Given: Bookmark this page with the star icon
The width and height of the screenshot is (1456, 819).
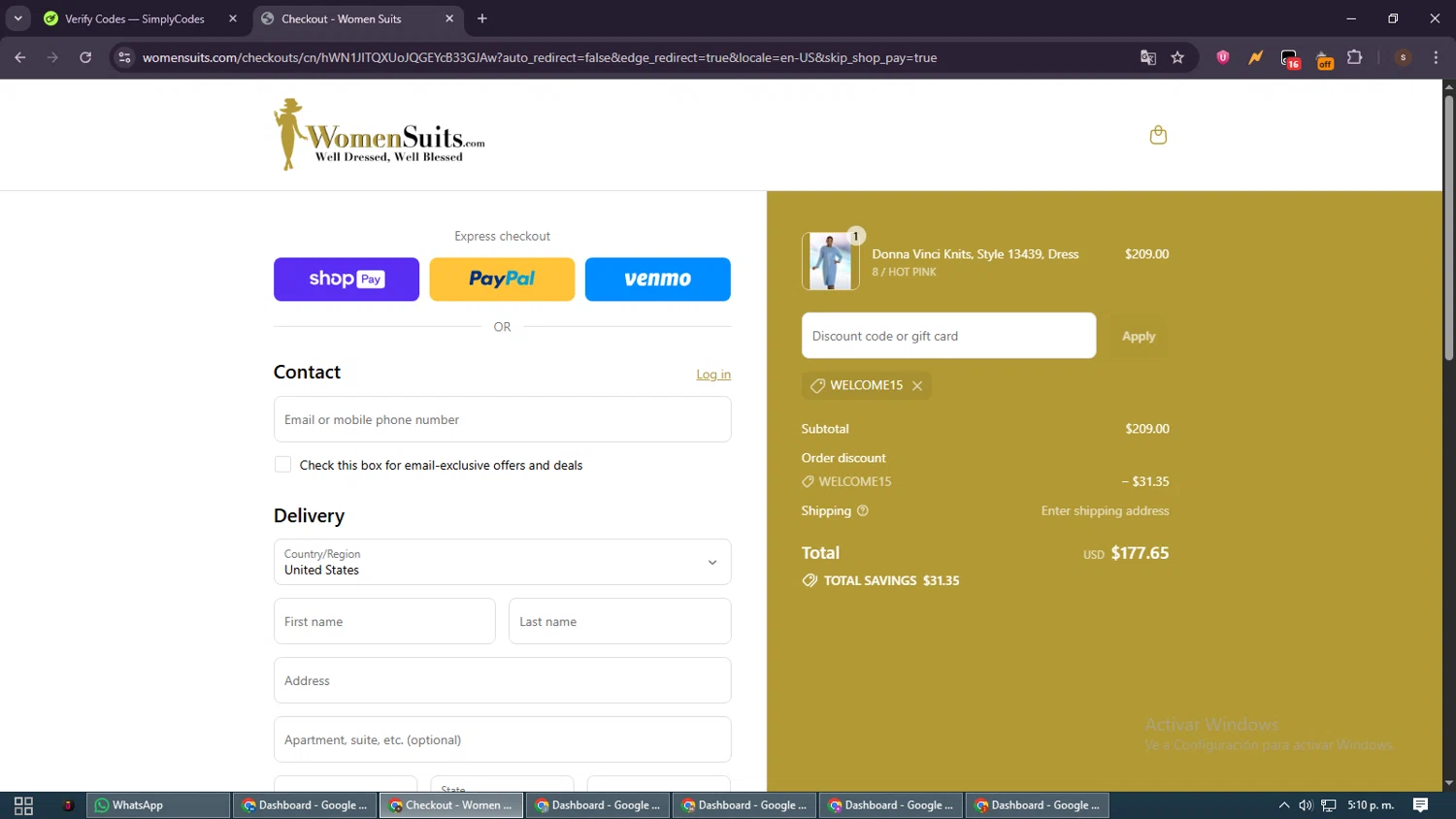Looking at the screenshot, I should pyautogui.click(x=1177, y=57).
